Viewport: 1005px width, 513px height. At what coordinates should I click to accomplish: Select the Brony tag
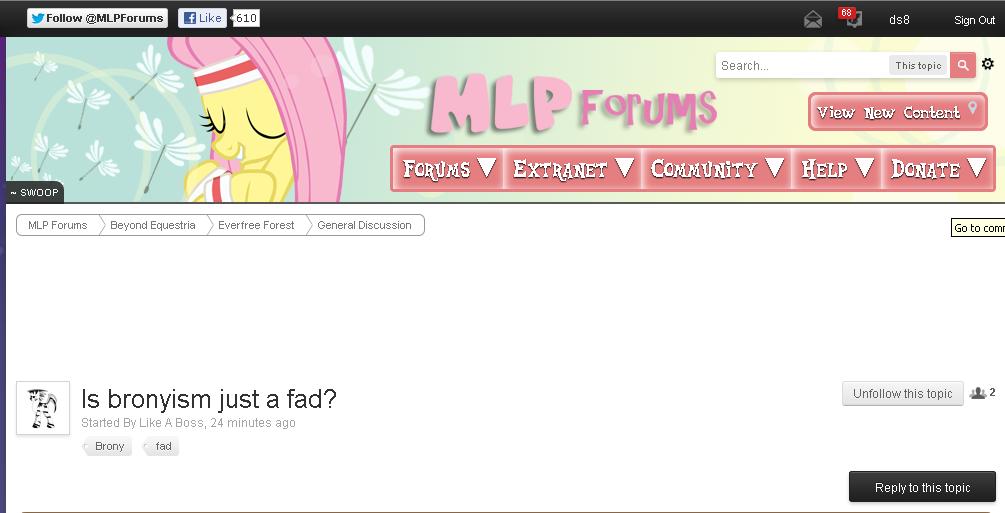tap(108, 446)
